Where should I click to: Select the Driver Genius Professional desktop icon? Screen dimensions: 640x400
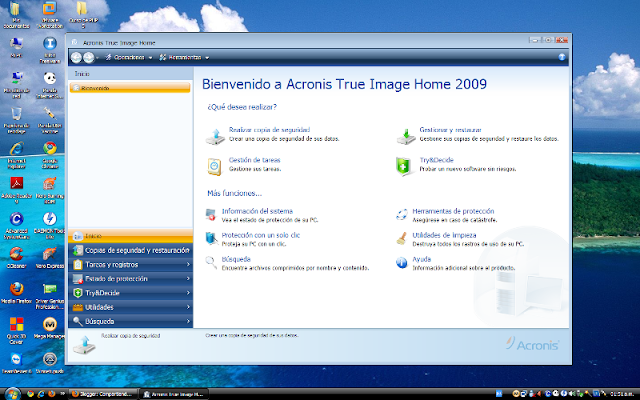[50, 296]
